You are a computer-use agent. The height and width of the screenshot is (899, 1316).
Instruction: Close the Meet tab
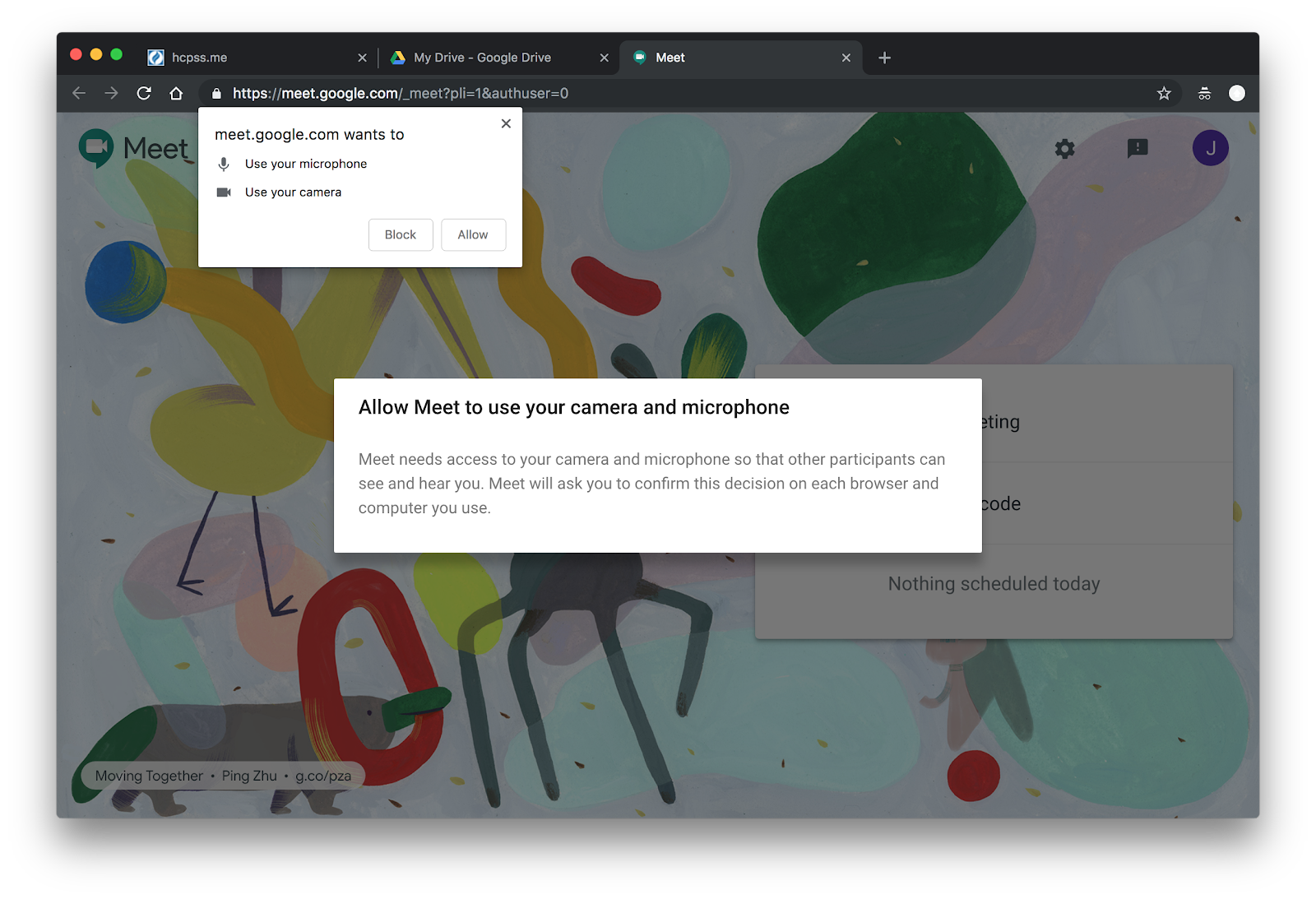846,58
